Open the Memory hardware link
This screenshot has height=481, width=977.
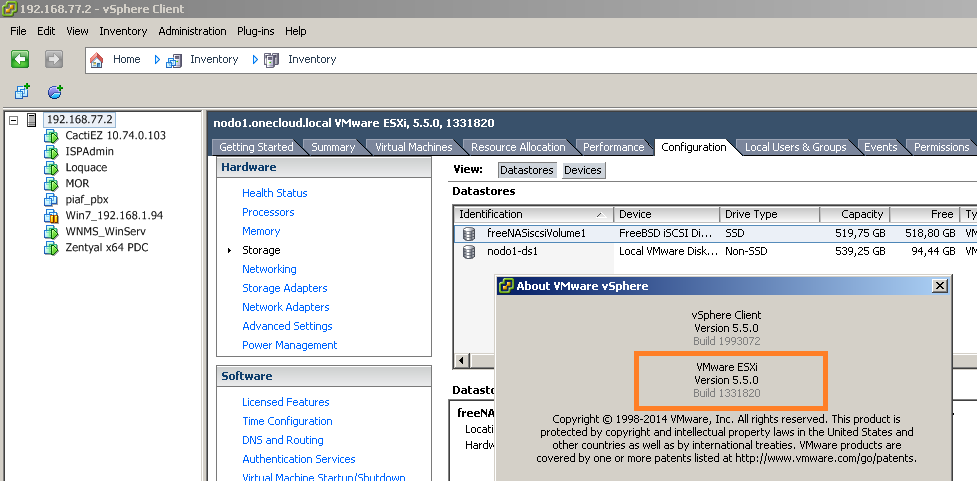(x=261, y=231)
